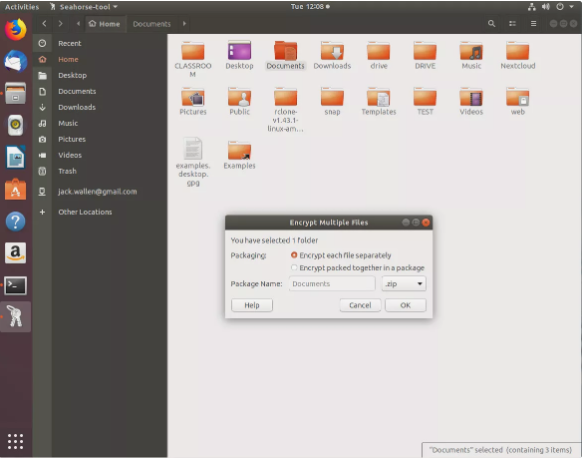Viewport: 583px width, 459px height.
Task: Launch Firefox from the dock
Action: pos(15,29)
